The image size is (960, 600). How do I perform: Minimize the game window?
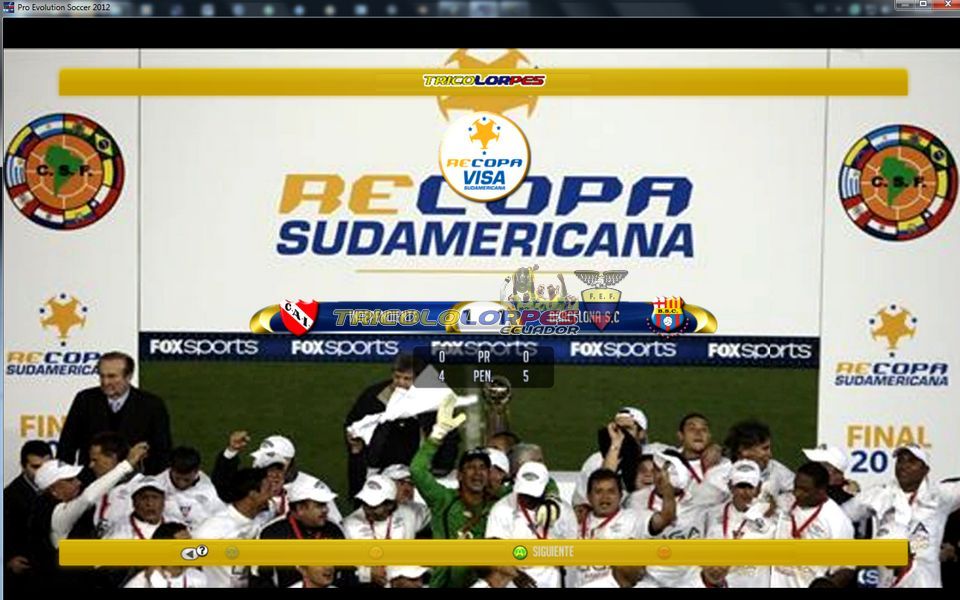pos(904,5)
